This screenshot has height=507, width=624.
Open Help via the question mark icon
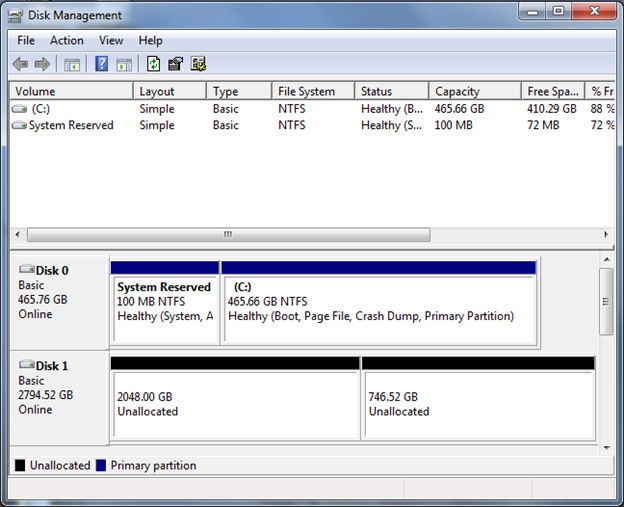[x=101, y=64]
